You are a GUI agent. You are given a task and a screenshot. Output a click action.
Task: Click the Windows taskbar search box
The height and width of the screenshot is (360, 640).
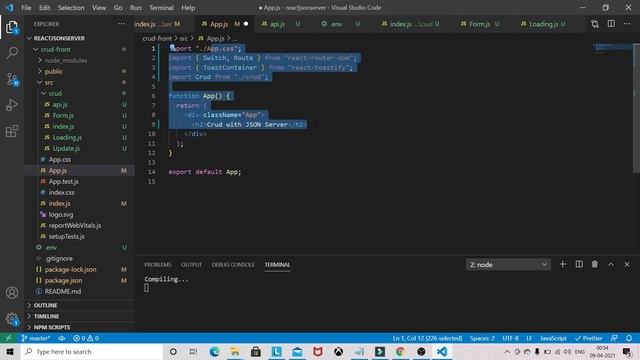click(92, 351)
